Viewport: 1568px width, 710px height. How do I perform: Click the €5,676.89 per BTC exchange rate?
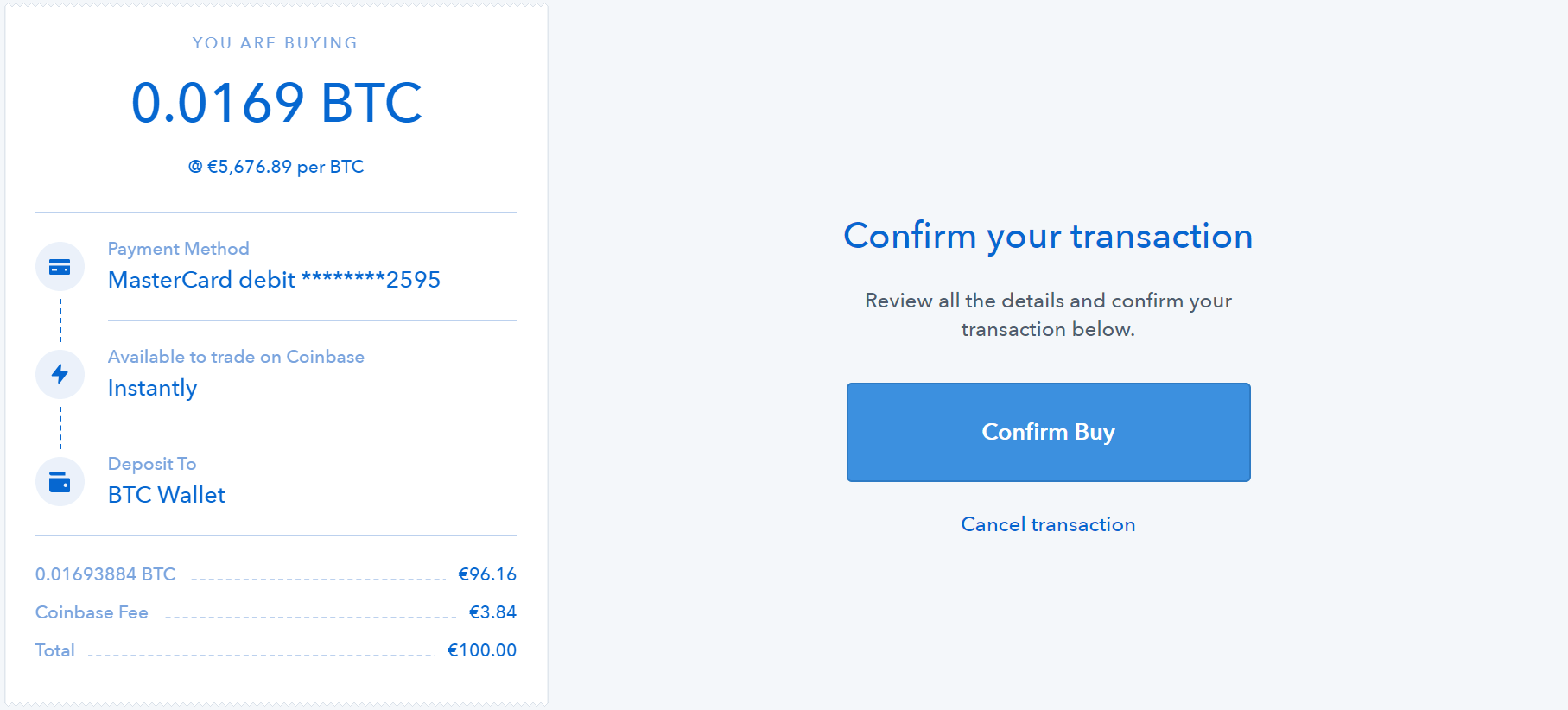(x=276, y=166)
